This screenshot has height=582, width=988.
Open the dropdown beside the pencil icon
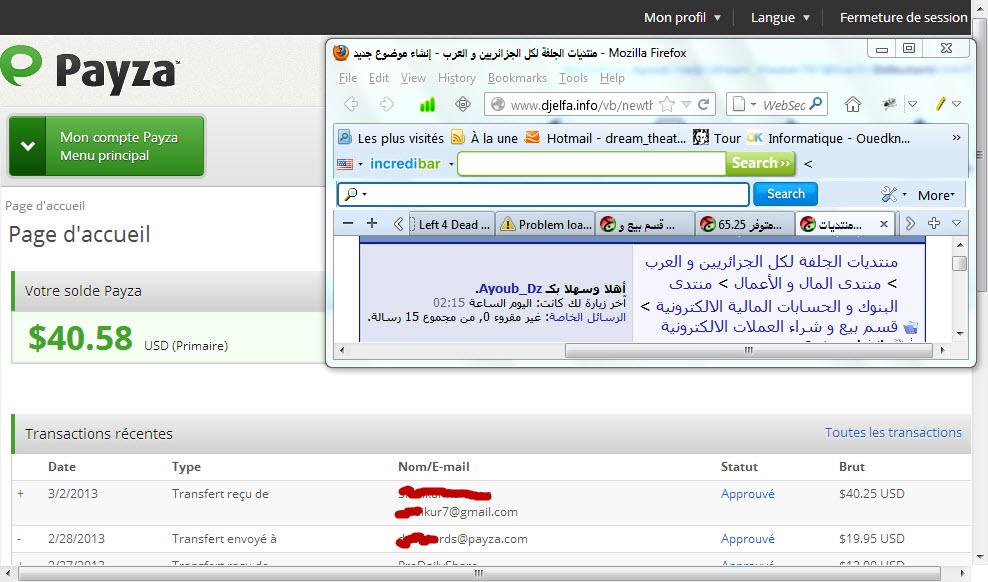coord(956,104)
